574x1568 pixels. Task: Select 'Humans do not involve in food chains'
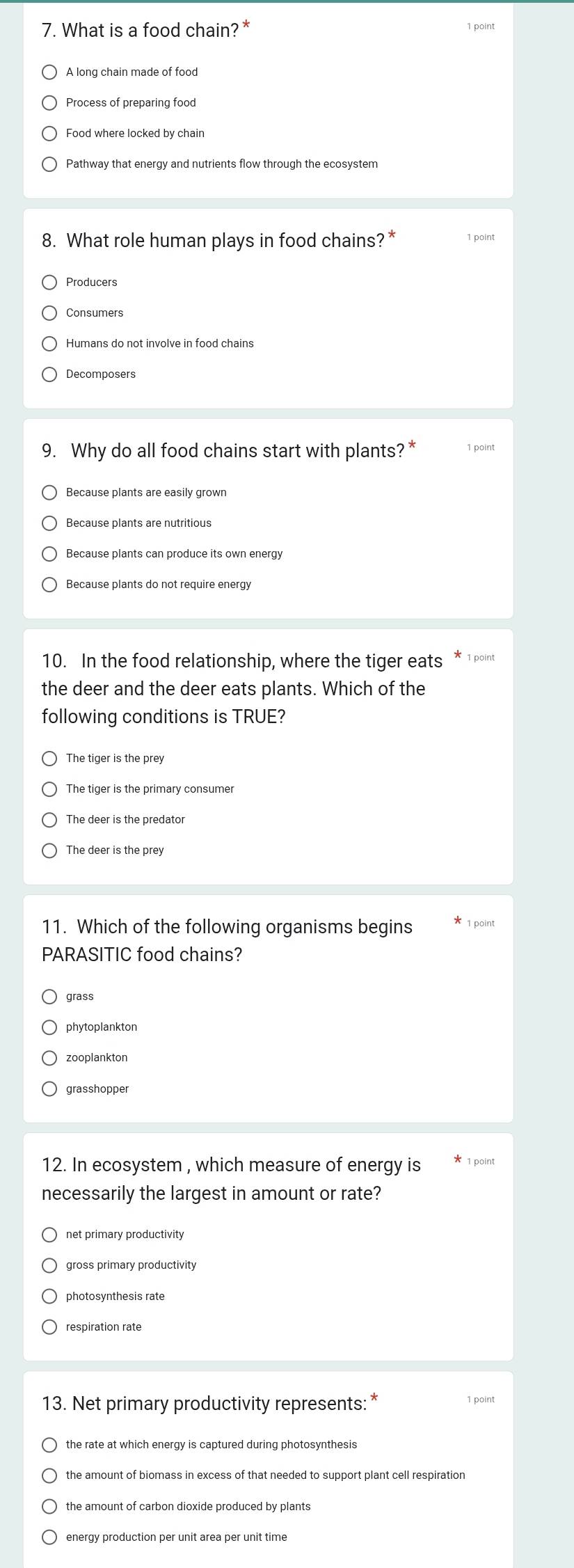tap(49, 343)
